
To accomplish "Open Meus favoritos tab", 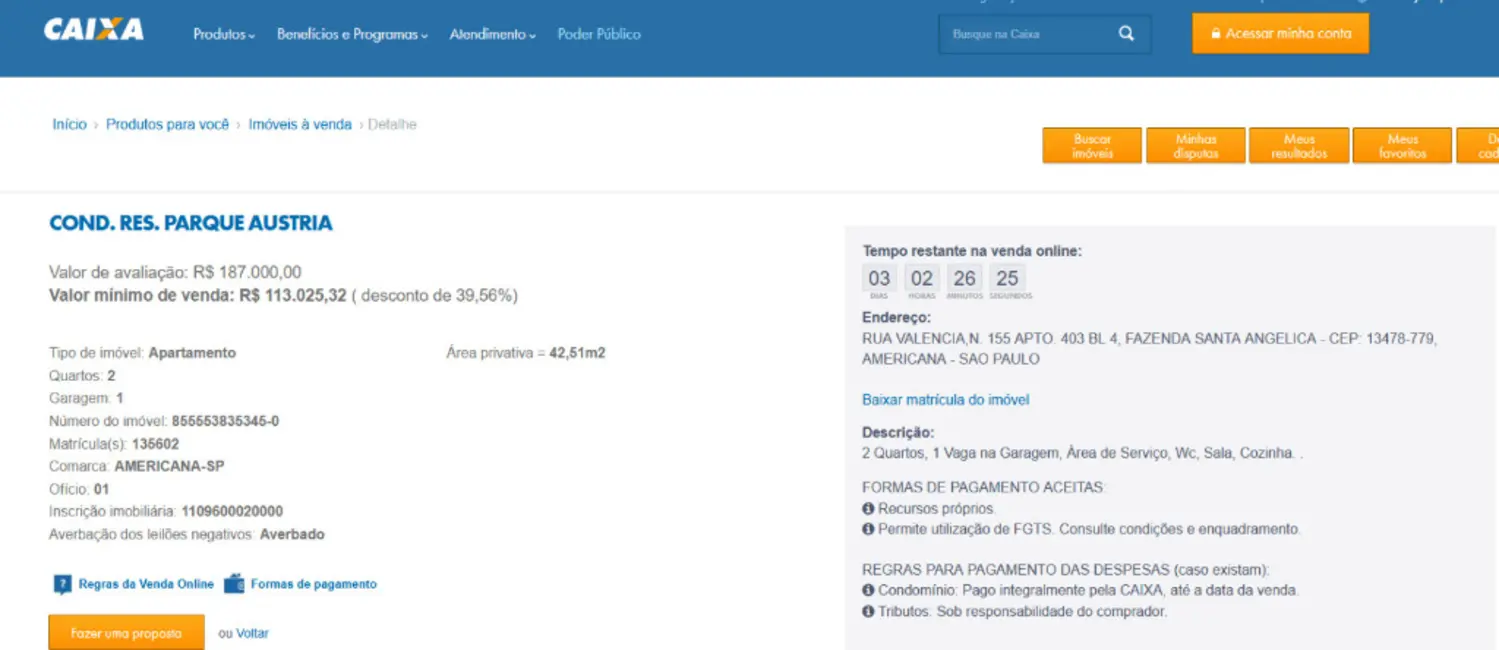I will pos(1402,146).
